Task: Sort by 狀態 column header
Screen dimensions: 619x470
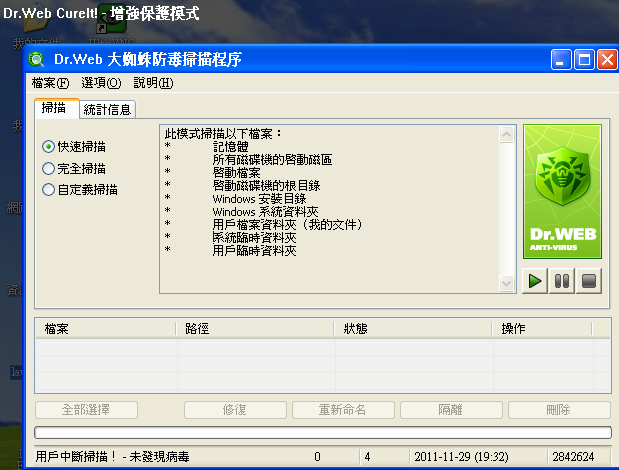Action: point(413,329)
